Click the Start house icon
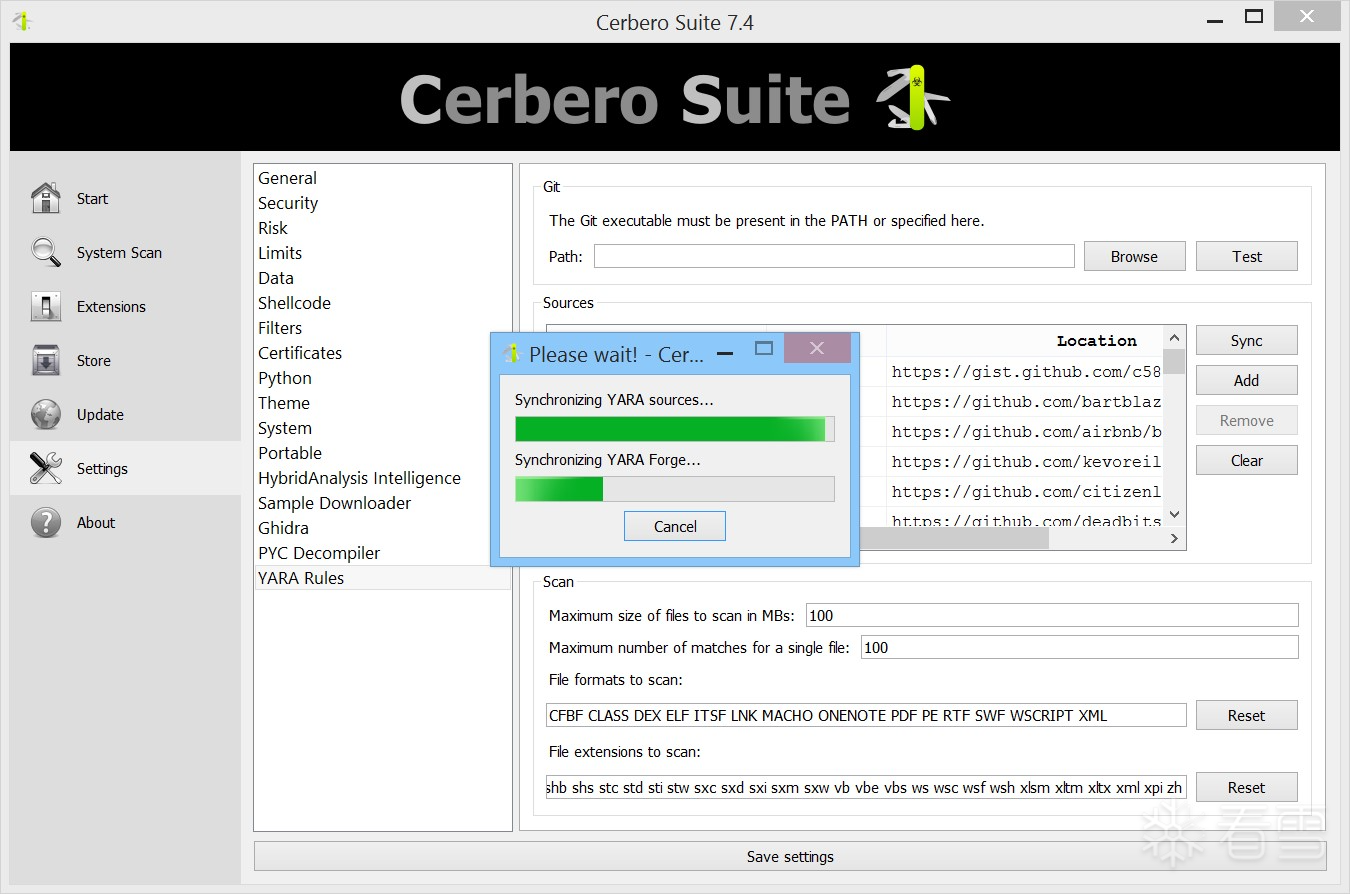The height and width of the screenshot is (894, 1350). tap(46, 198)
